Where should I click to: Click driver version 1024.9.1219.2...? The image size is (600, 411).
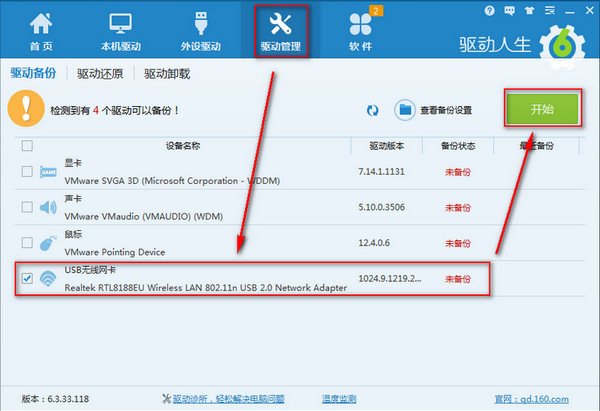point(390,278)
